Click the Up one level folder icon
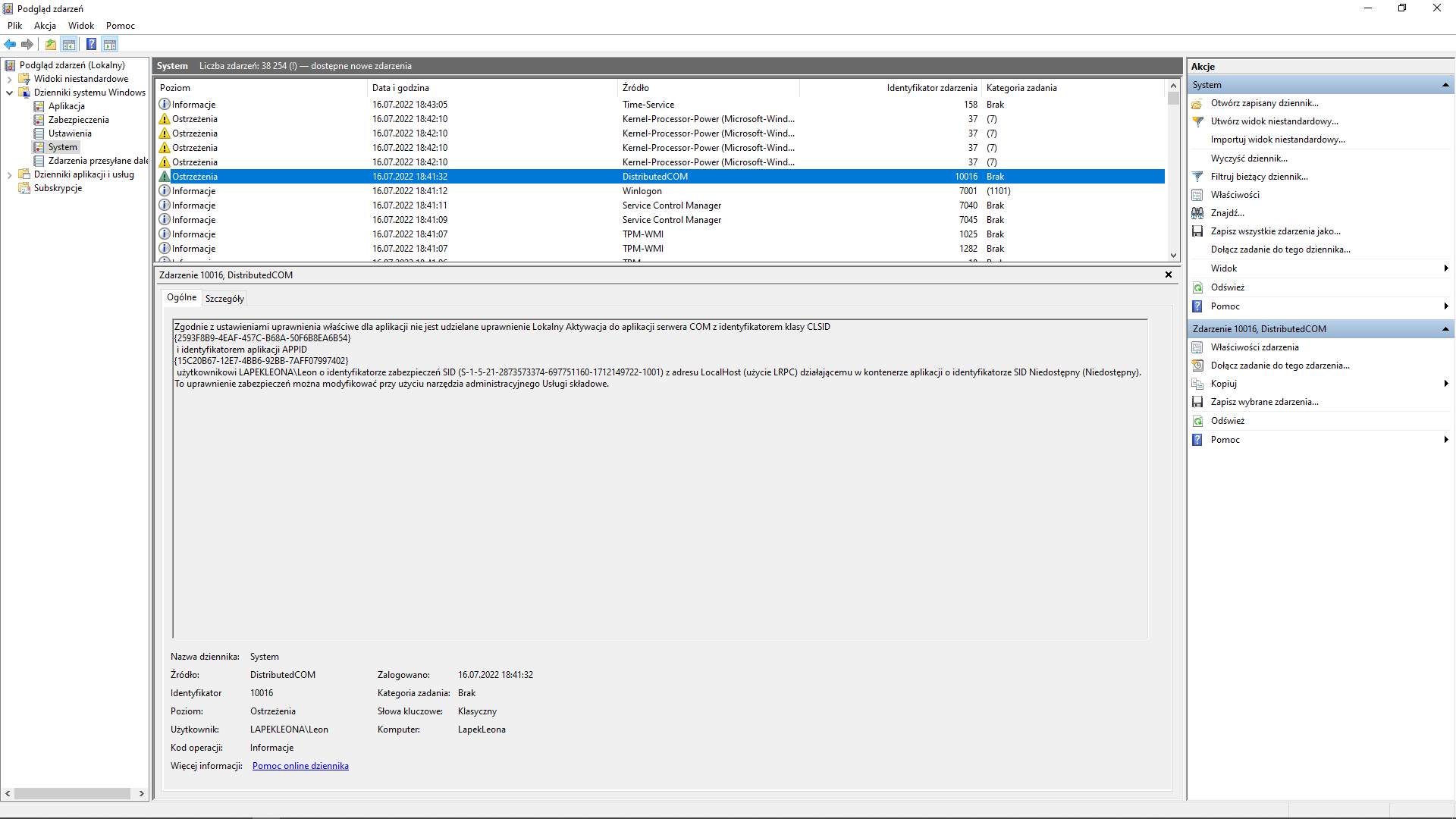1456x819 pixels. [x=51, y=44]
